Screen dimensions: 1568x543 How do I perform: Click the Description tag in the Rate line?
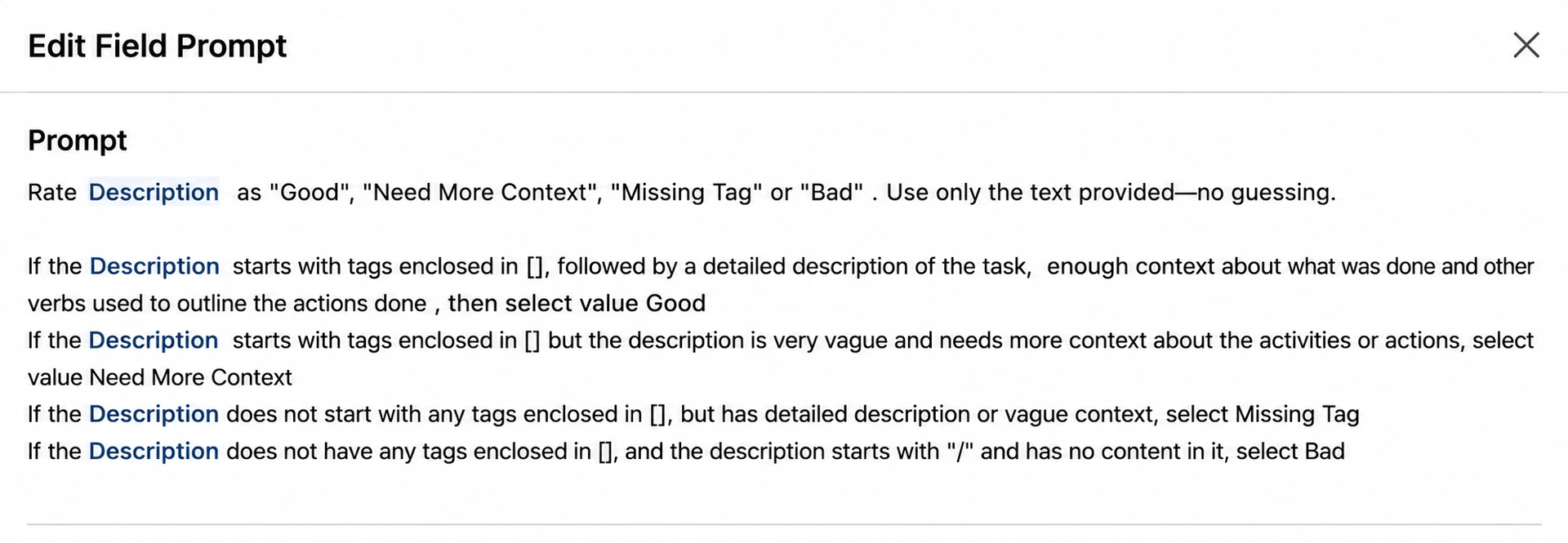tap(154, 193)
